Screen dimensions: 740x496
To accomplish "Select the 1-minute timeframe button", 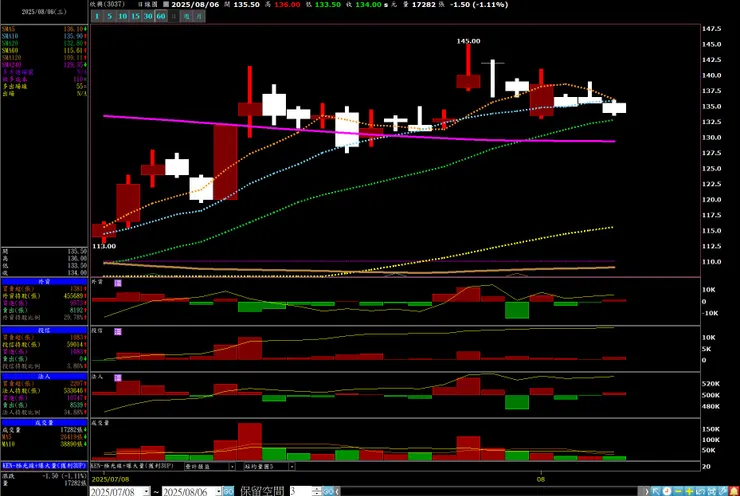I will click(x=97, y=16).
